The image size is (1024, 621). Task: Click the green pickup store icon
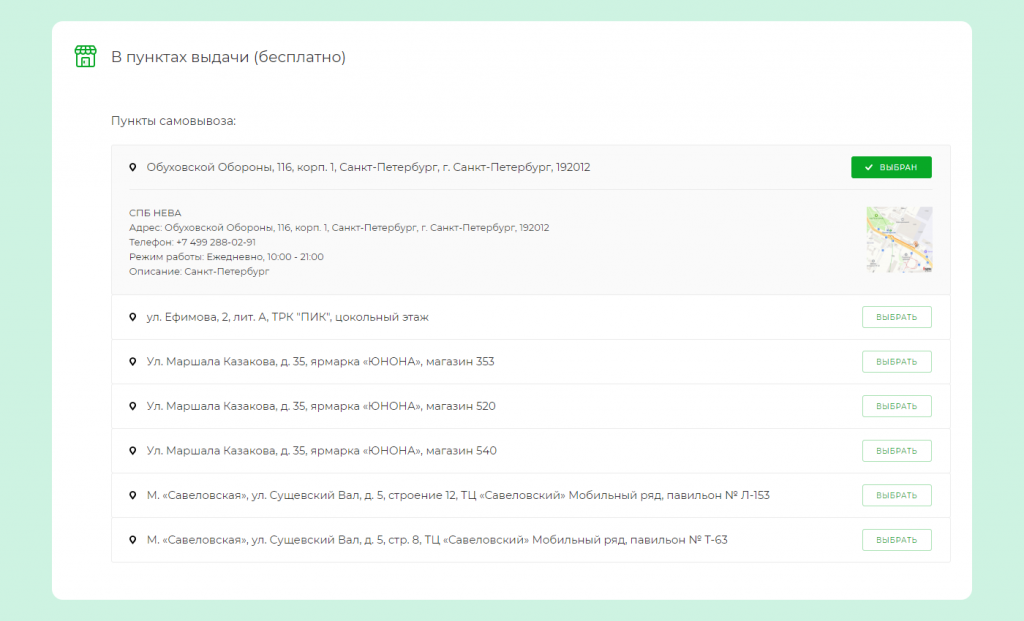(x=86, y=56)
